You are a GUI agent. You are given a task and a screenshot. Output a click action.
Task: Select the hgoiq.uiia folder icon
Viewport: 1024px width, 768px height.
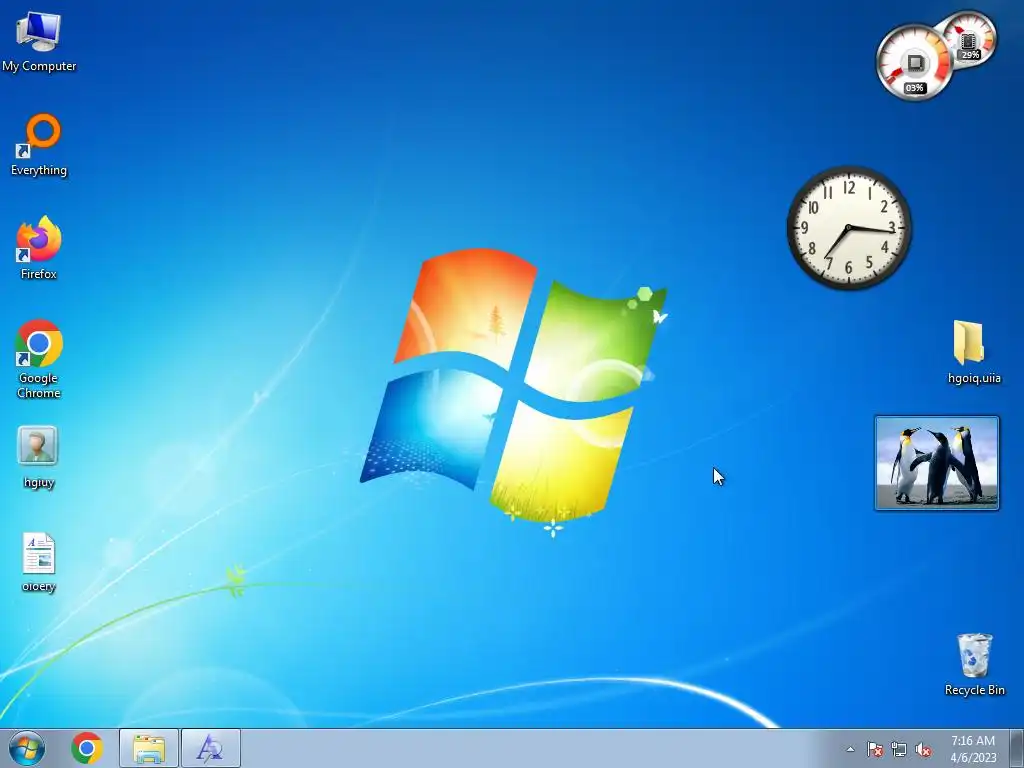coord(974,351)
